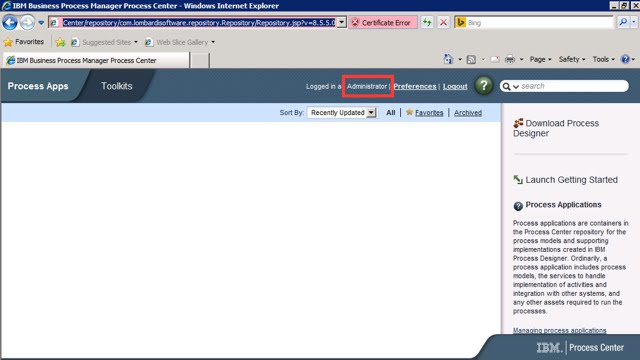Open a new blank browser tab

point(200,60)
